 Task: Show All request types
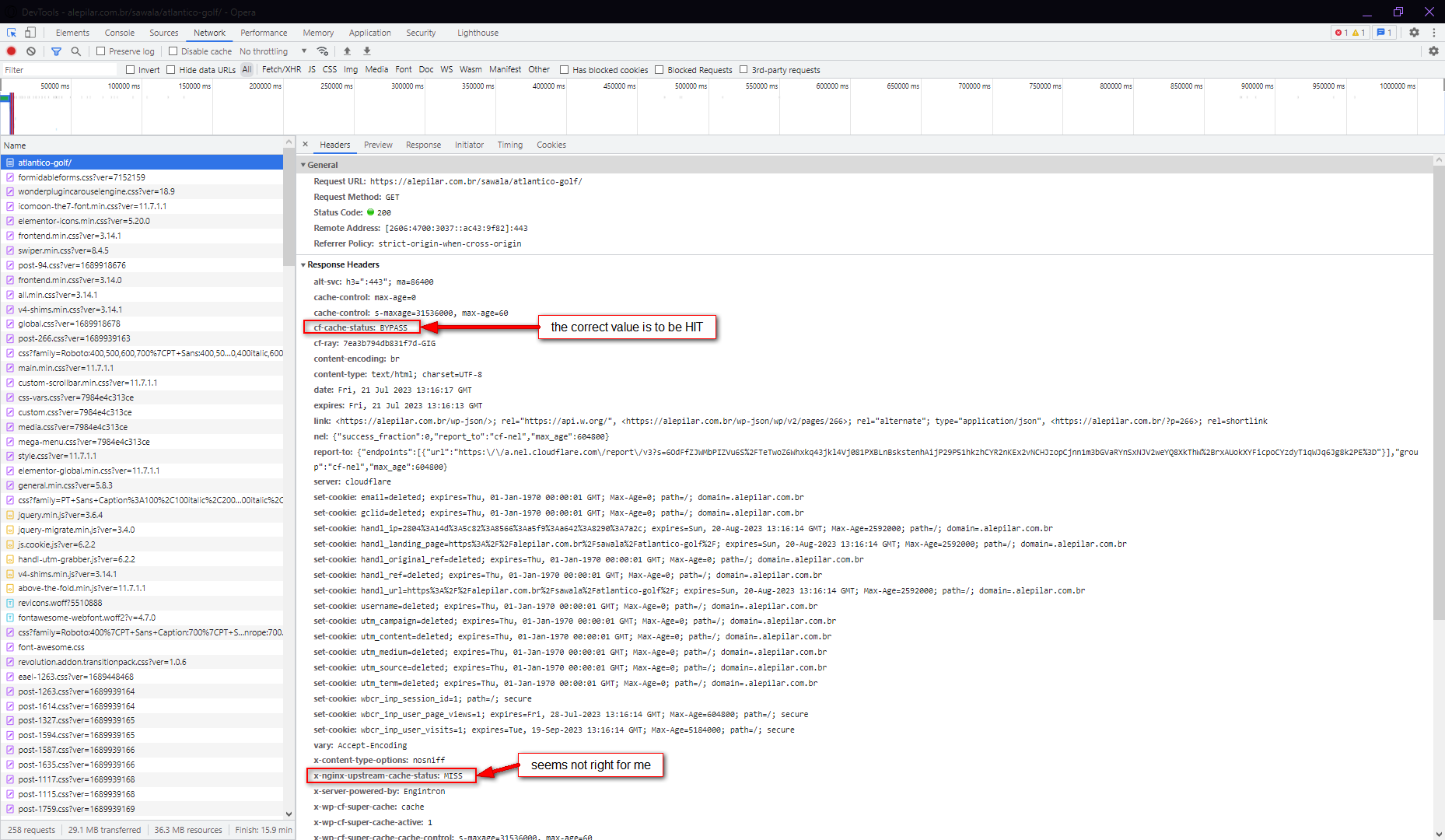[247, 70]
